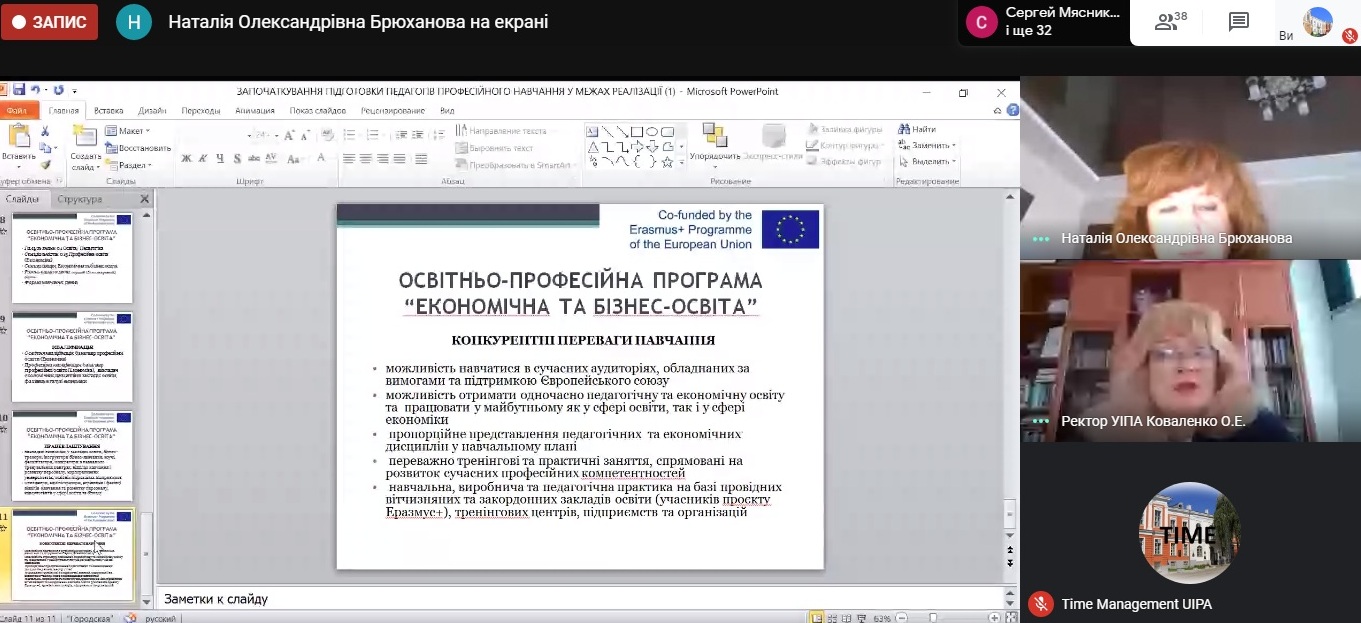Open the participants list showing 38
The width and height of the screenshot is (1361, 623).
pyautogui.click(x=1170, y=22)
